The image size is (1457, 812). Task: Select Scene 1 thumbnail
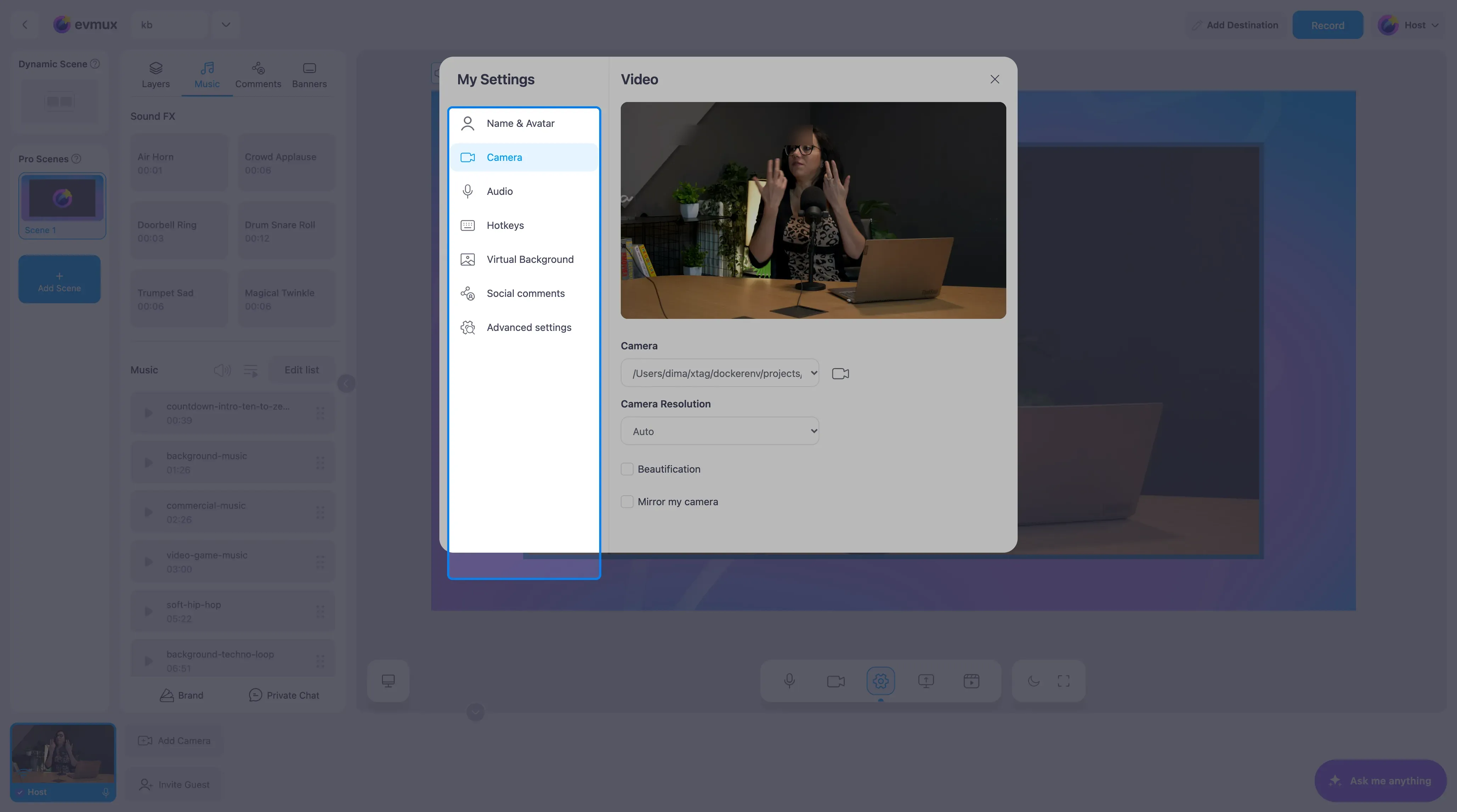(62, 206)
